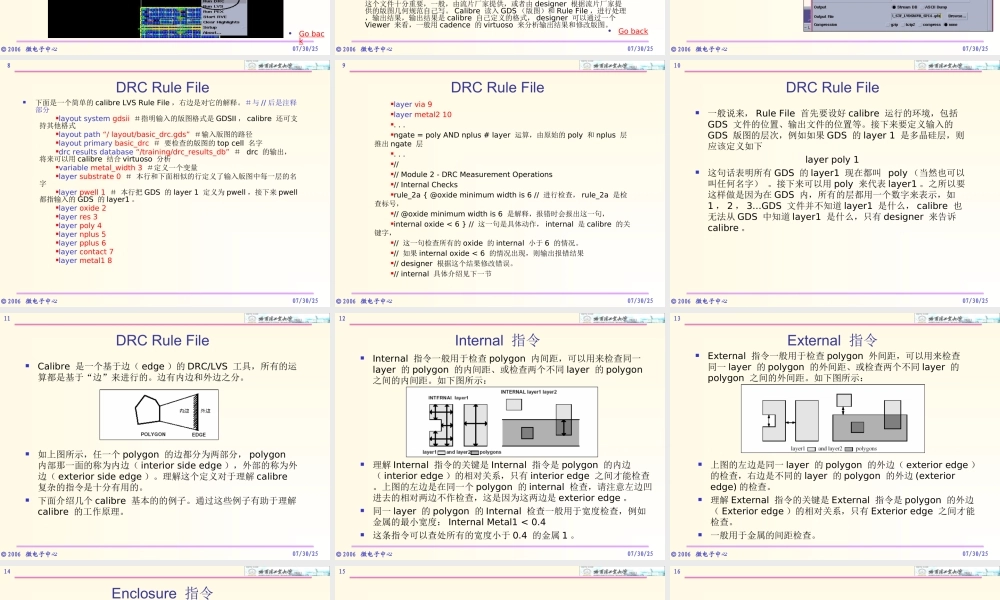Screen dimensions: 1000x600
Task: Click the INTERNAL layer1 layer2 diagram on slide 12
Action: point(502,421)
